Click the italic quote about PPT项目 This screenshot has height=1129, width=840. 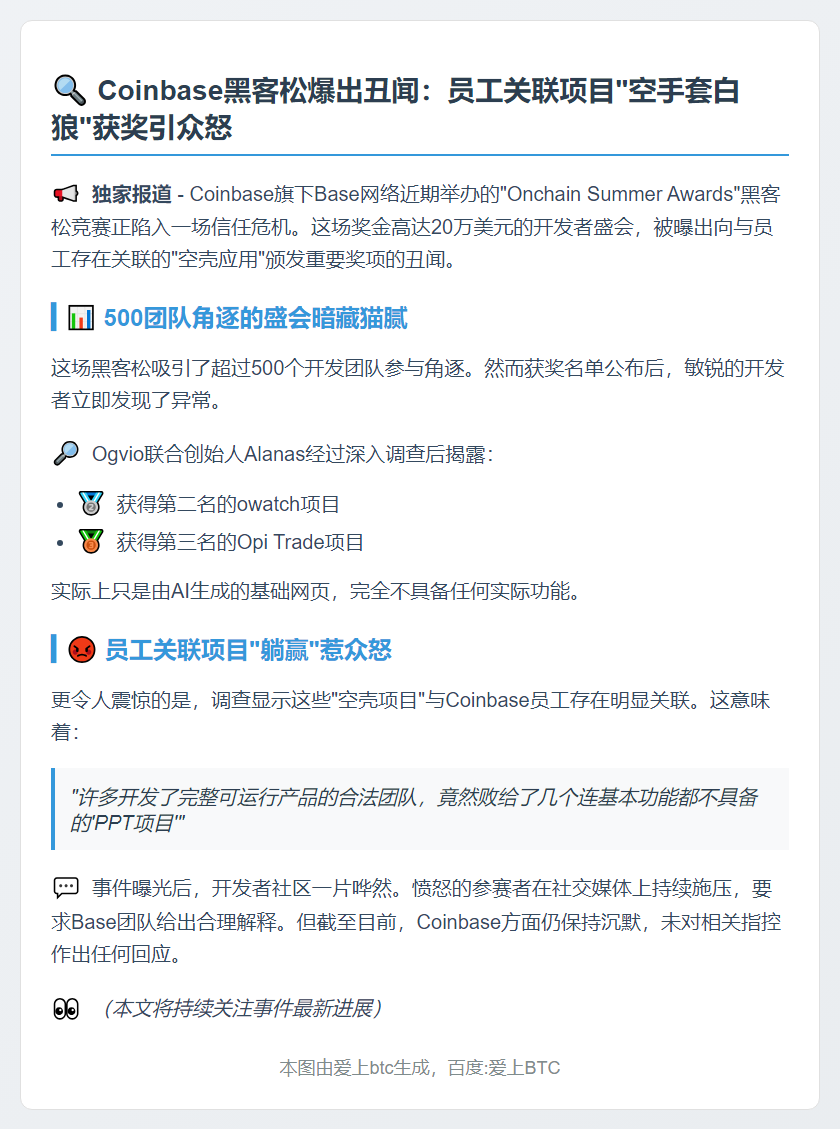414,809
